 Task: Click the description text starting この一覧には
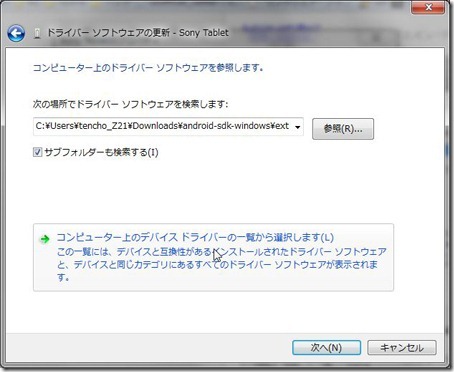pyautogui.click(x=221, y=264)
